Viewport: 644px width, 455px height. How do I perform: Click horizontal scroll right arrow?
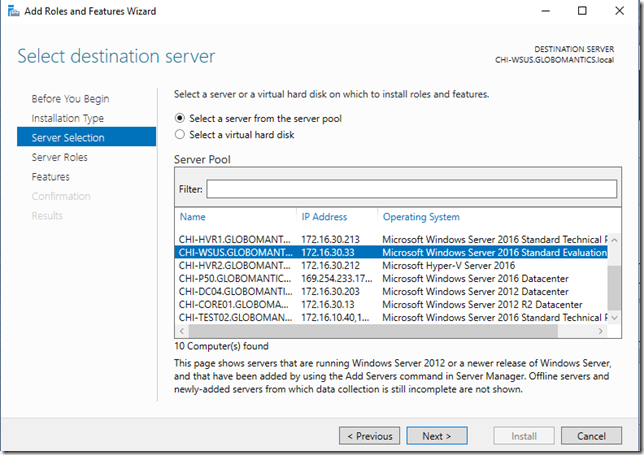[601, 331]
